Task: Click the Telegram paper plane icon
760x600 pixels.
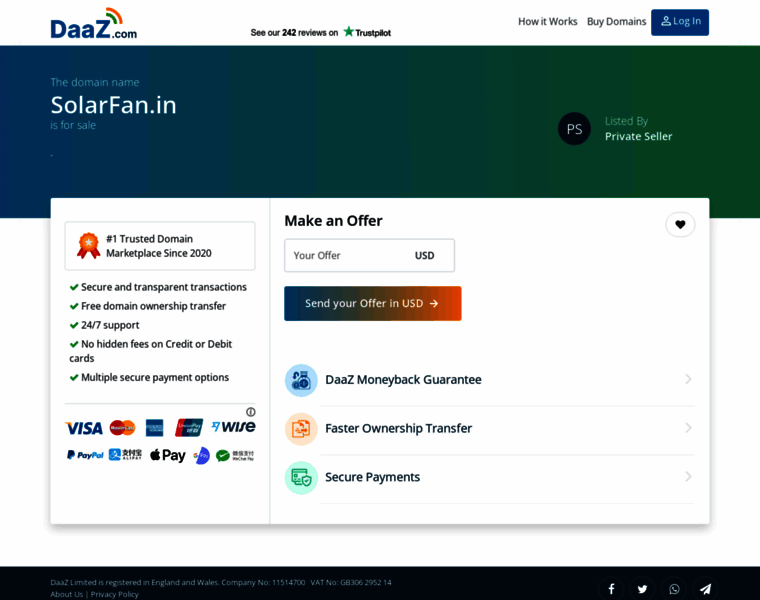Action: (705, 589)
